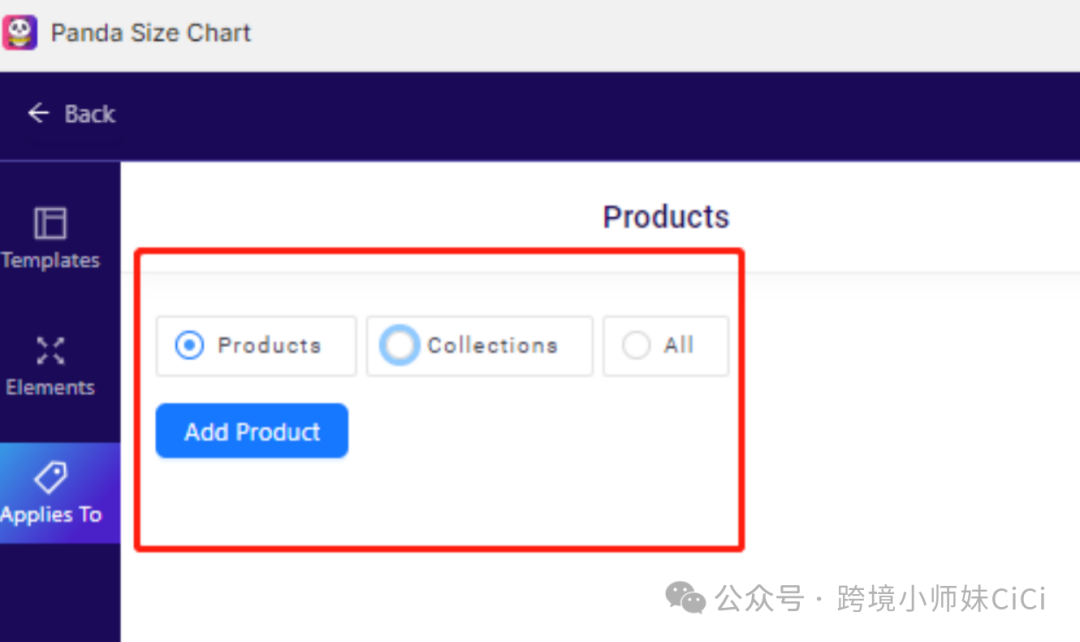The image size is (1080, 642).
Task: Click the Panda Size Chart app logo
Action: click(x=19, y=32)
